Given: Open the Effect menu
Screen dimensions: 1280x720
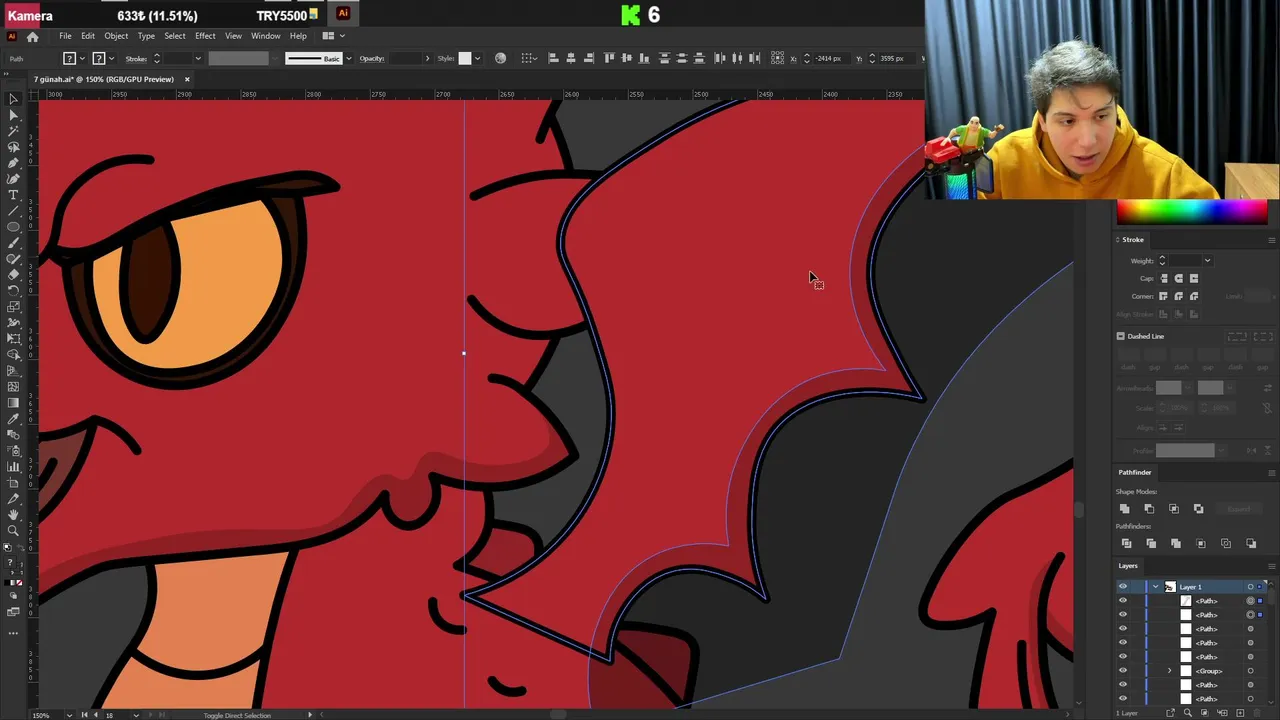Looking at the screenshot, I should click(x=205, y=36).
